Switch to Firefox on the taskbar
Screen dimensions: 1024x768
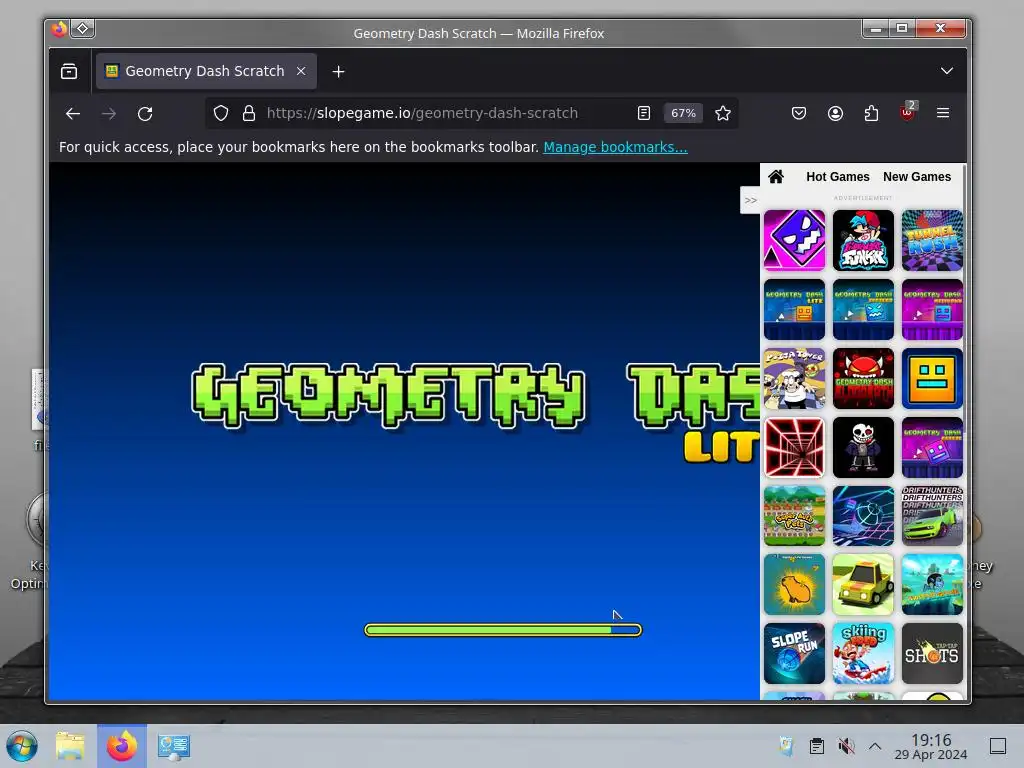click(122, 746)
